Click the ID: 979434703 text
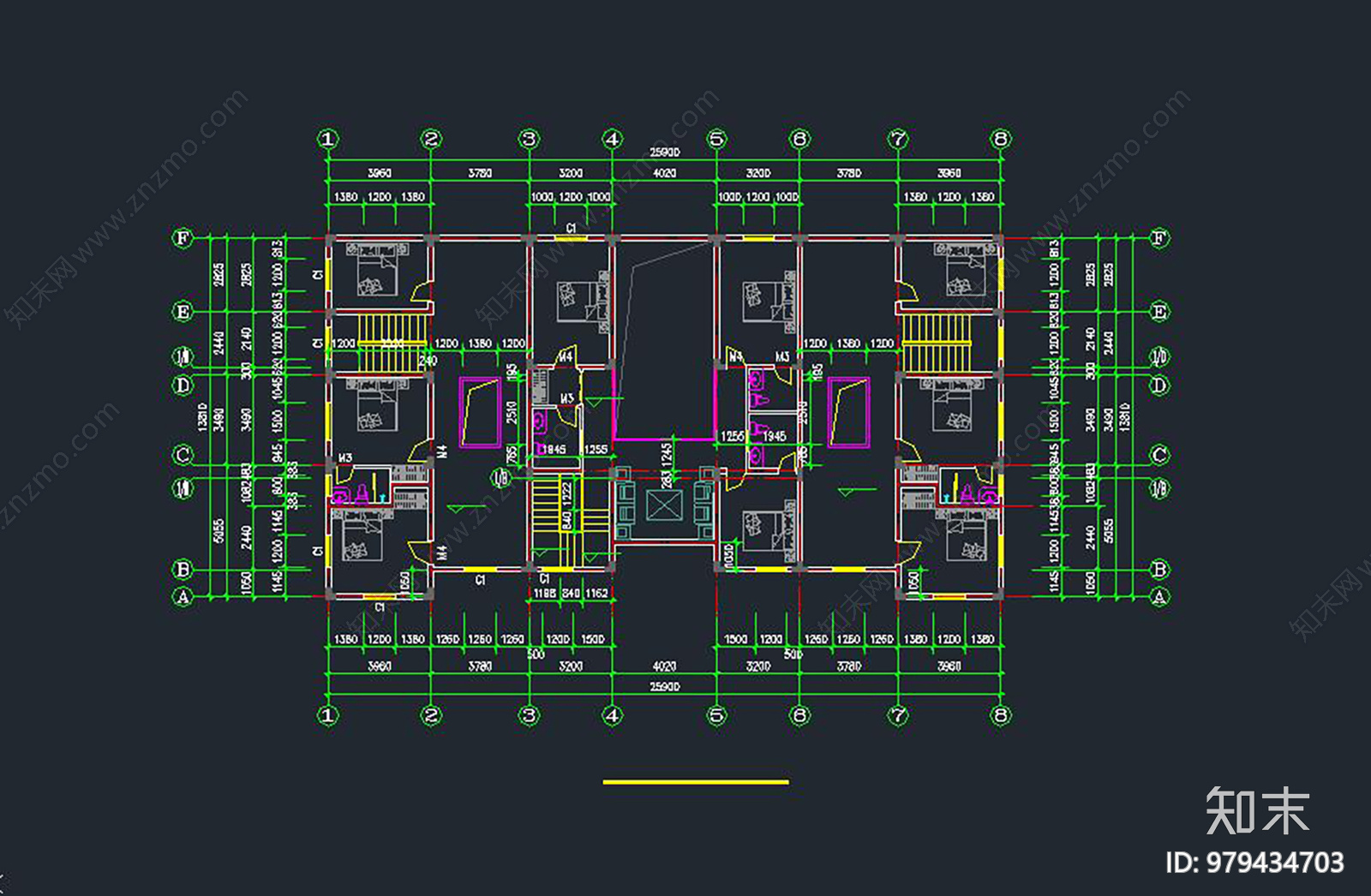Screen dimensions: 1371x896 click(1254, 863)
